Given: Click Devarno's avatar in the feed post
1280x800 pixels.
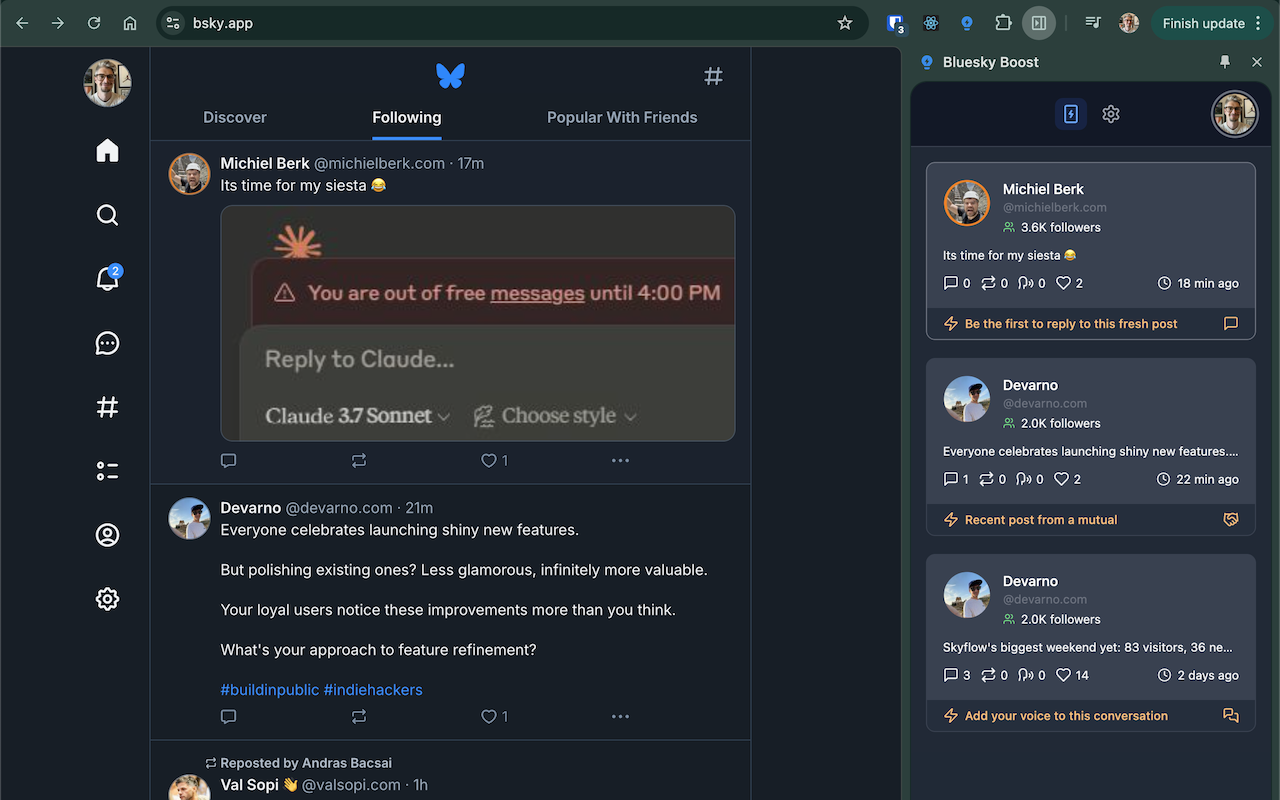Looking at the screenshot, I should point(189,518).
